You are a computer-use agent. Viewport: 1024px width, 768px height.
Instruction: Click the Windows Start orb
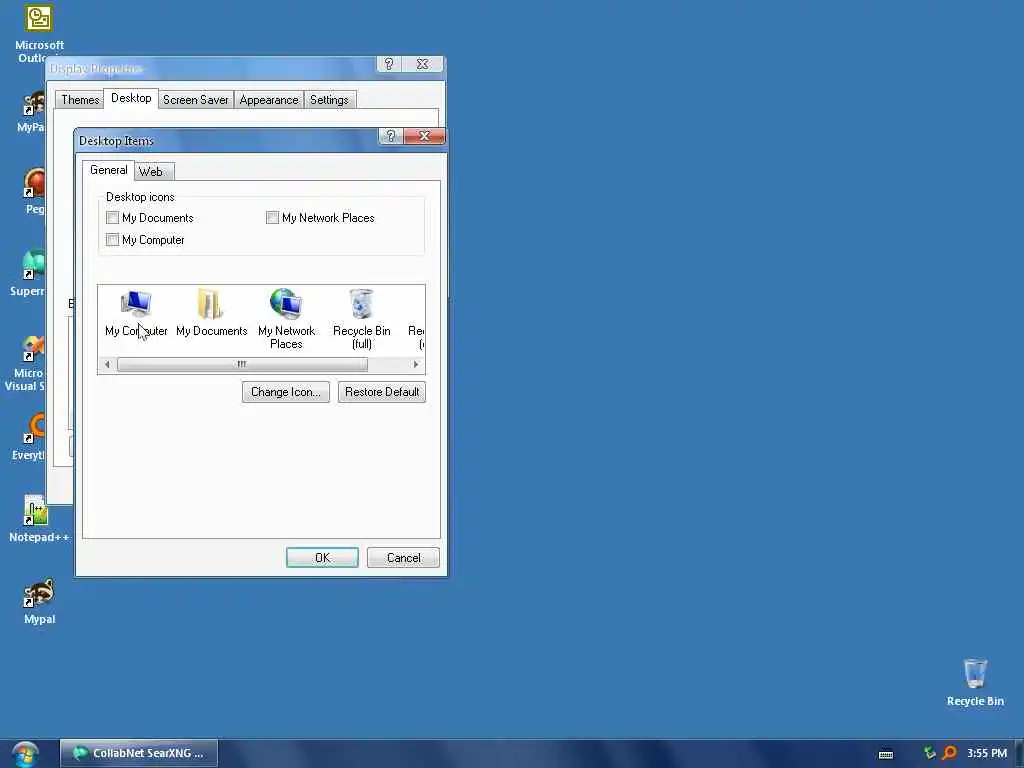click(25, 754)
